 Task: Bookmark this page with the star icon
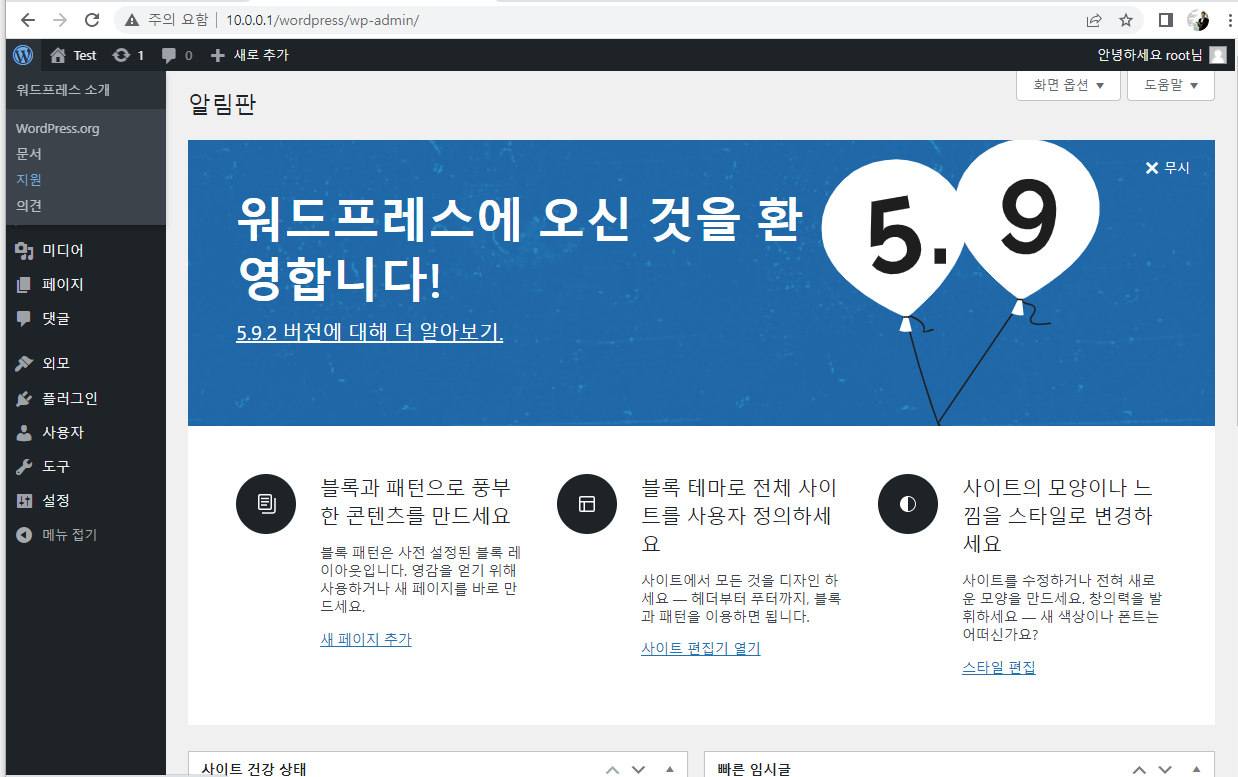[x=1126, y=20]
